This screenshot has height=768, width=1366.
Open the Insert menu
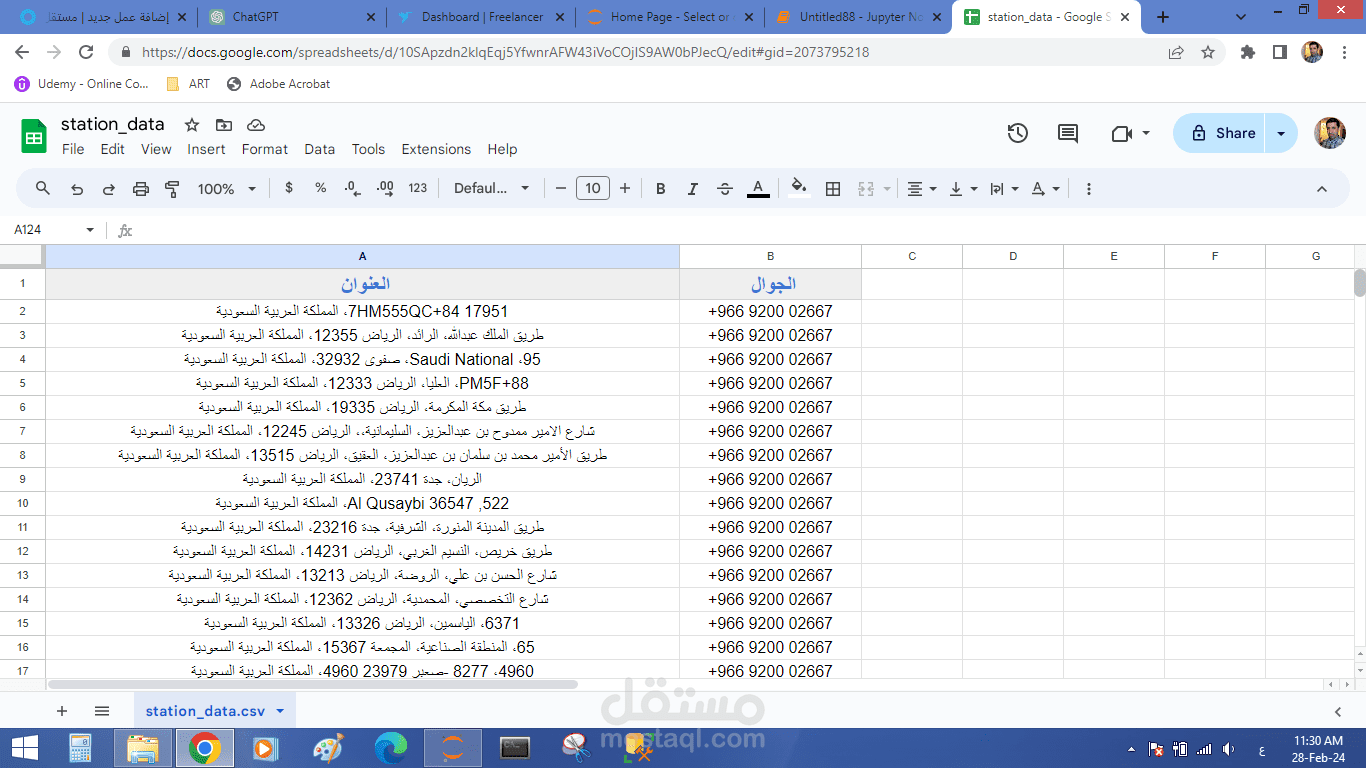pyautogui.click(x=206, y=149)
